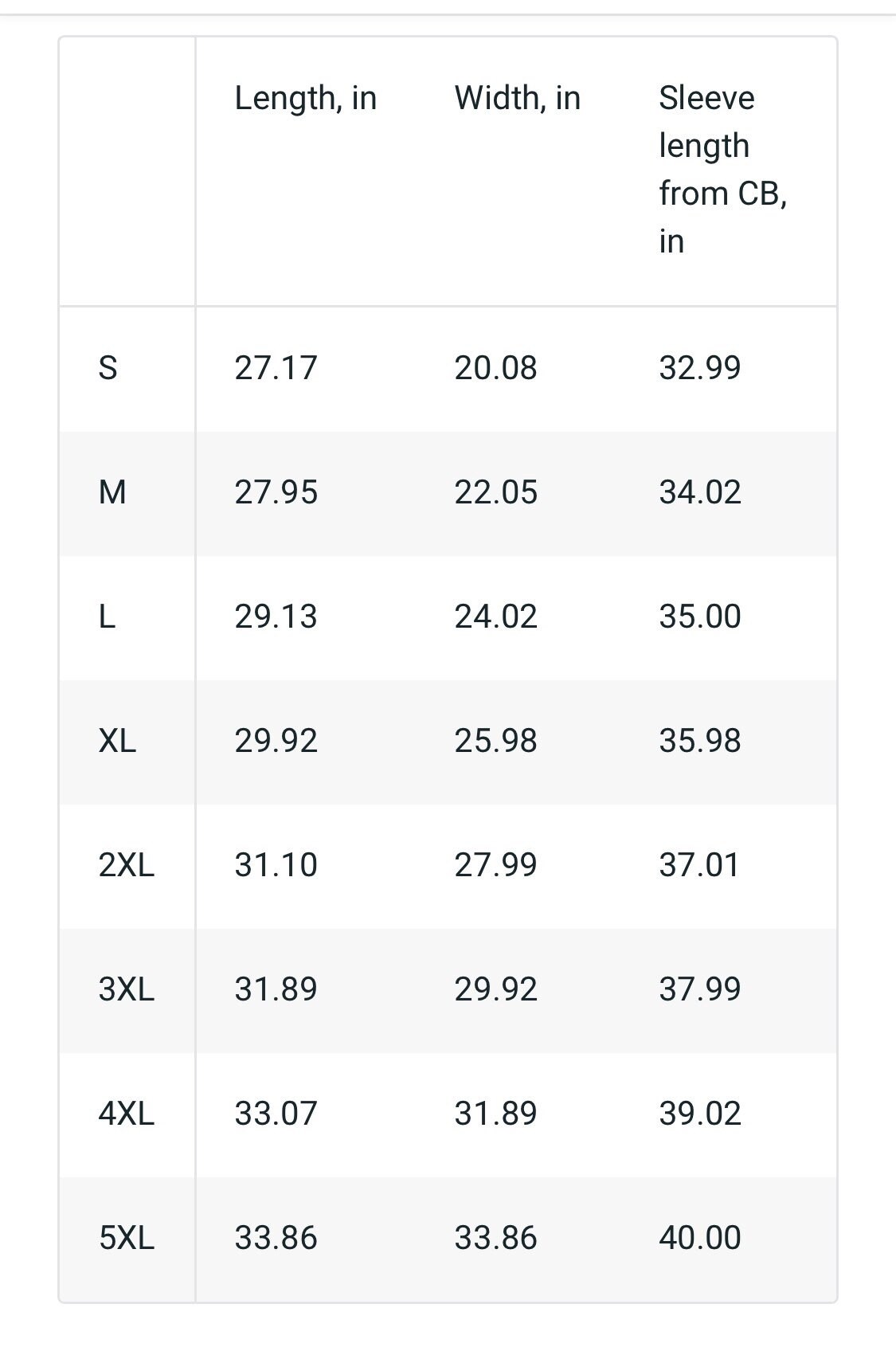This screenshot has height=1347, width=896.
Task: Select the M size row label
Action: pyautogui.click(x=112, y=492)
